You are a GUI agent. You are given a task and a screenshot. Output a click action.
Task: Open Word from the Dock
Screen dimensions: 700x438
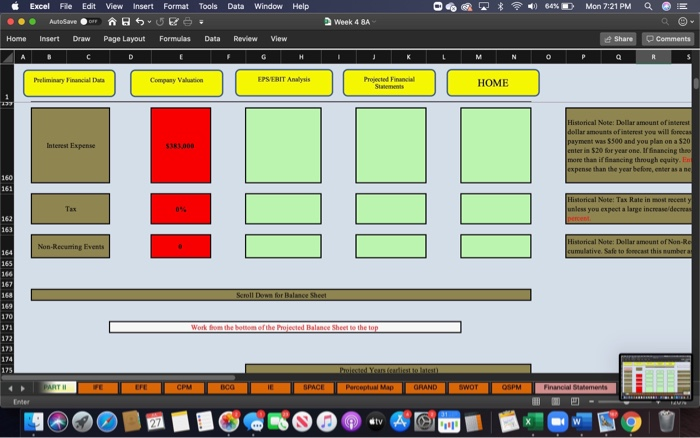tap(582, 422)
